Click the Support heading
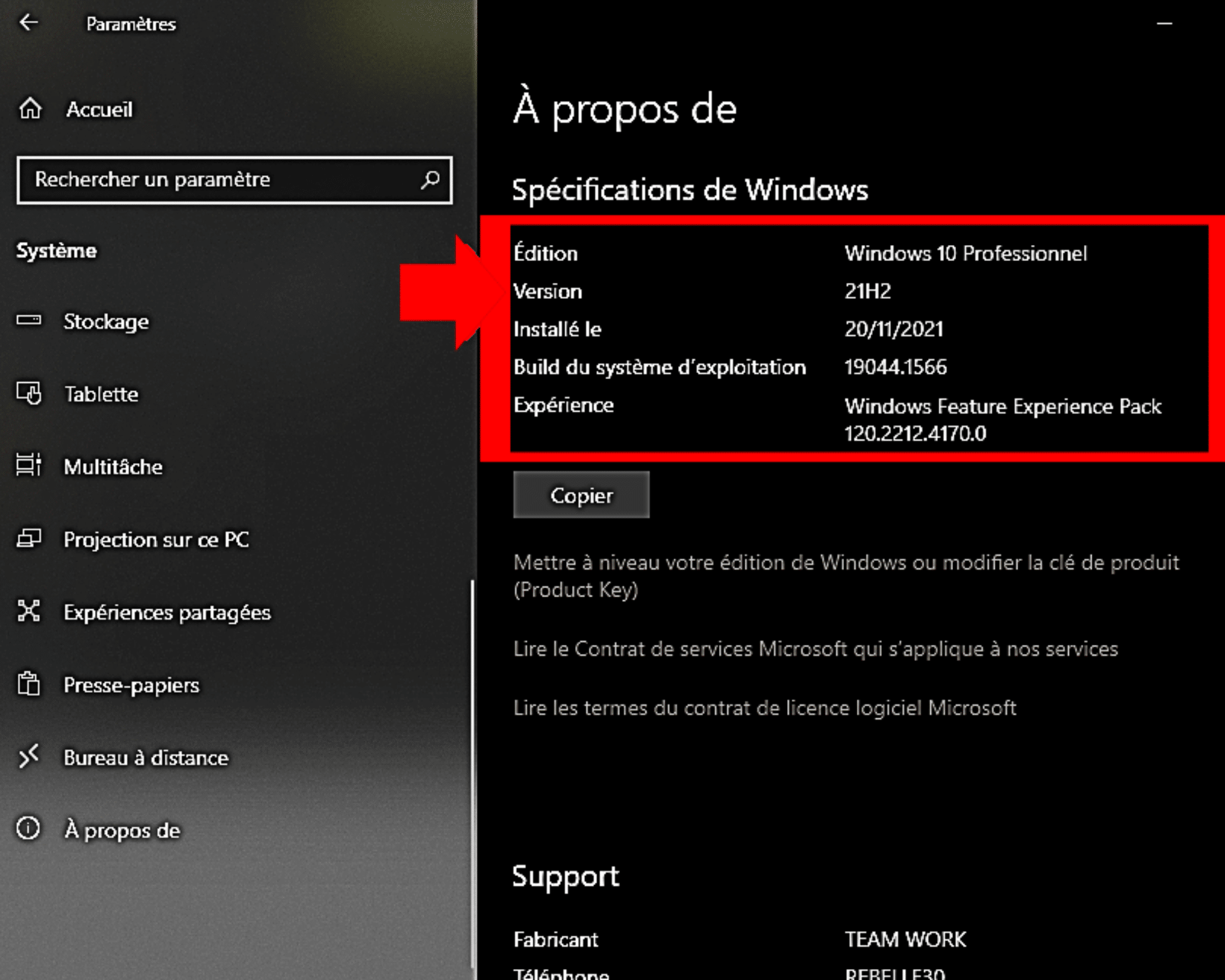The image size is (1225, 980). tap(566, 876)
